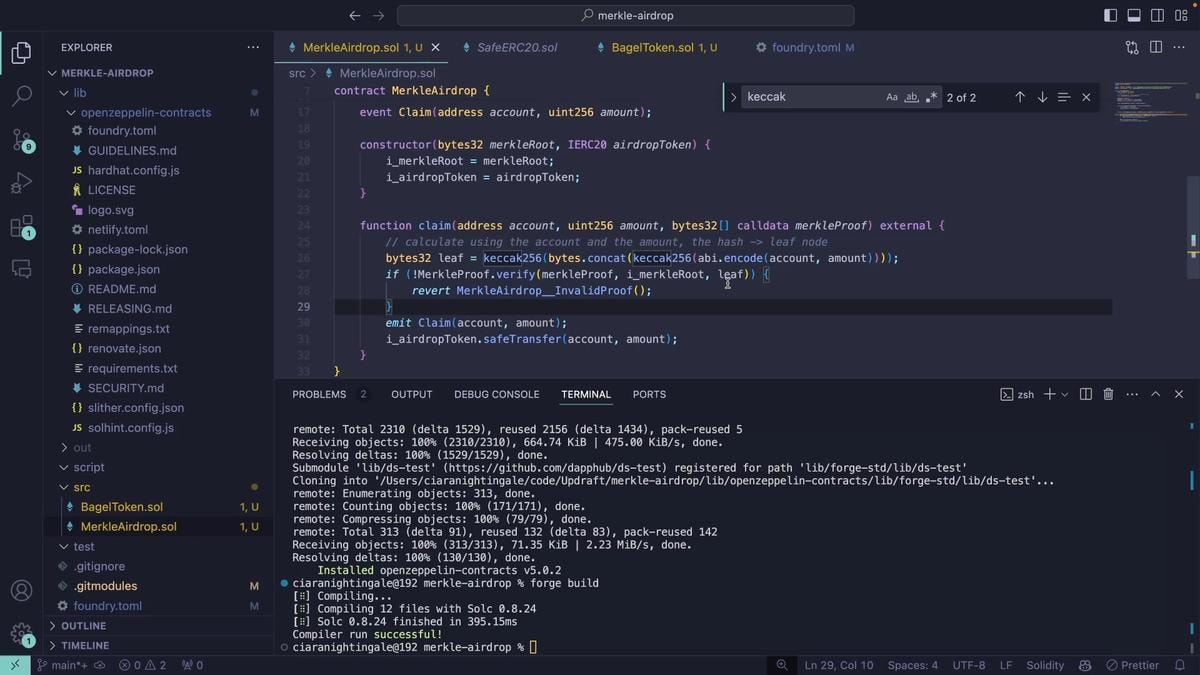The image size is (1200, 675).
Task: Toggle Match Case in find widget
Action: (892, 97)
